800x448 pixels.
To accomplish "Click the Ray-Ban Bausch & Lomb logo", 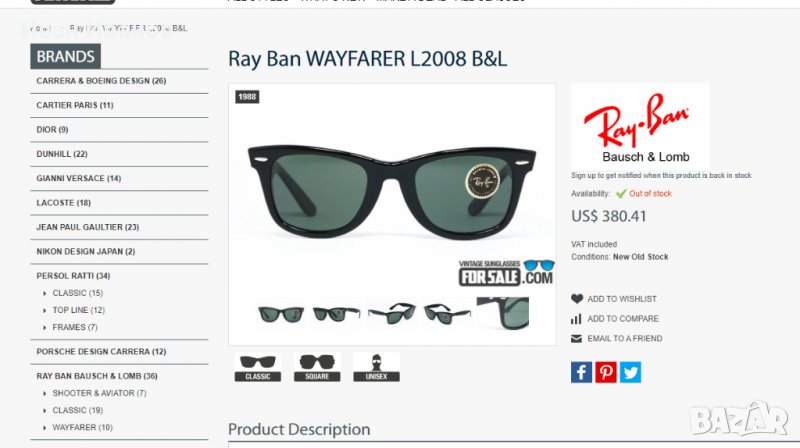I will point(640,127).
